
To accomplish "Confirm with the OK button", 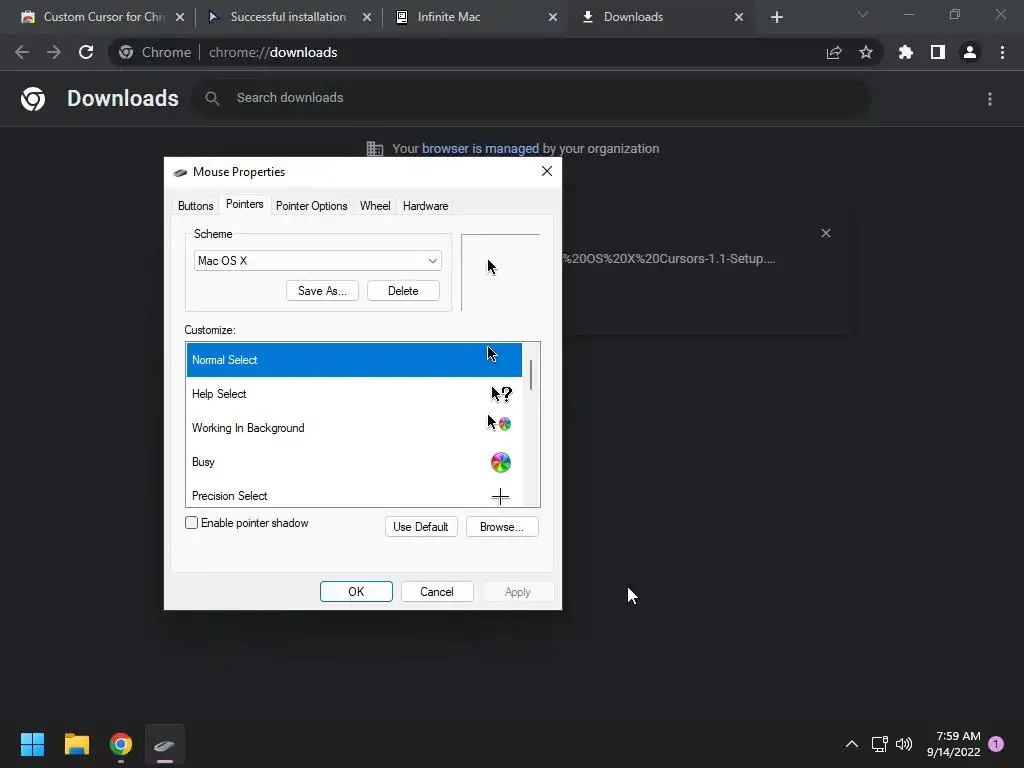I will pos(356,592).
